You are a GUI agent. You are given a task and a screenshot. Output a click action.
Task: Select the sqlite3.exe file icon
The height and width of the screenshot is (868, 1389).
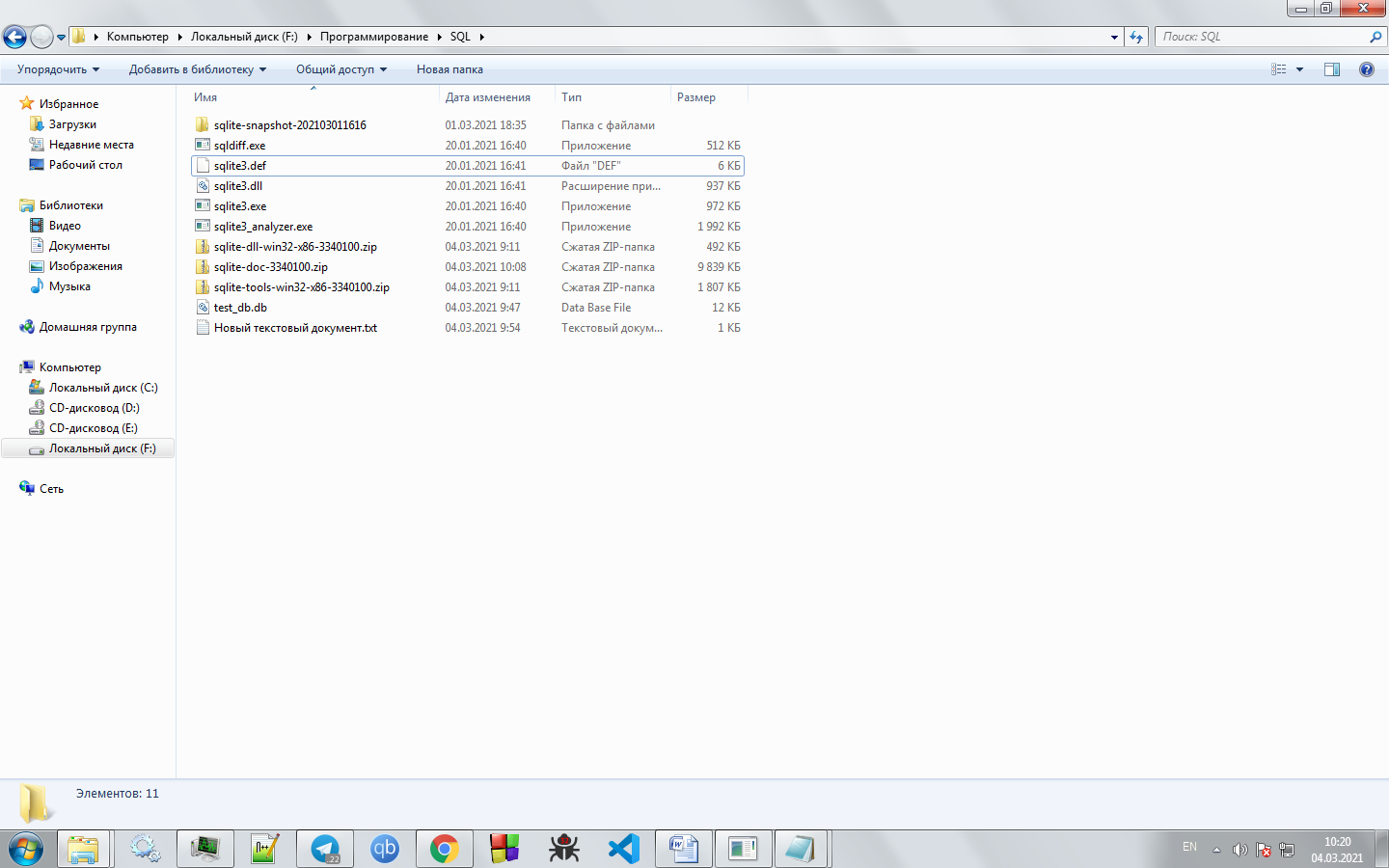pos(203,206)
